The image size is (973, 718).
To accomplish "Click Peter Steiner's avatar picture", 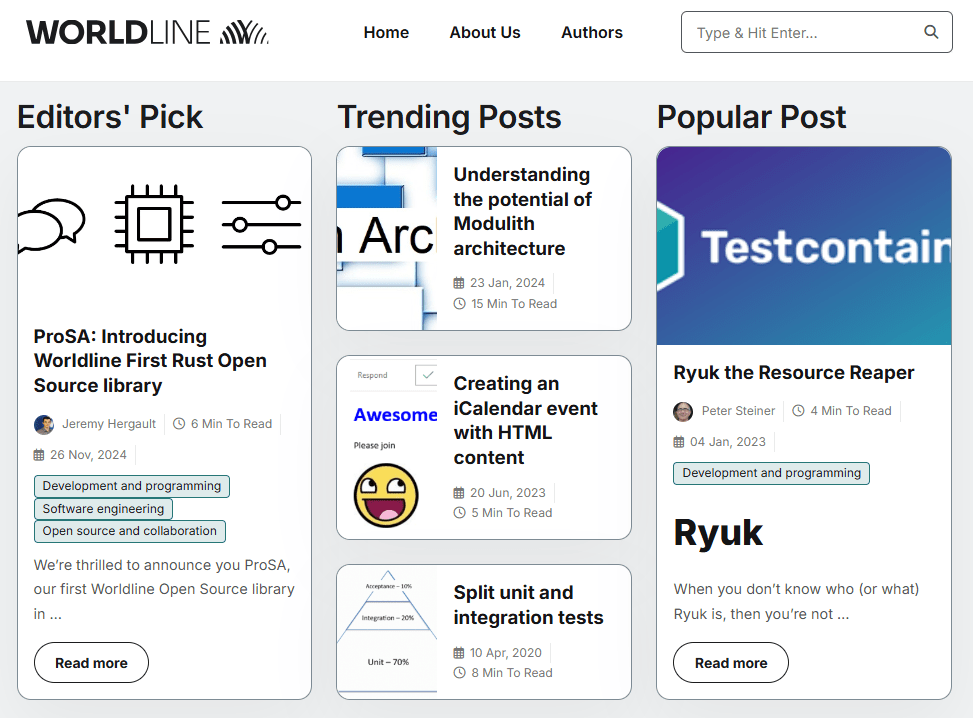I will (x=683, y=411).
